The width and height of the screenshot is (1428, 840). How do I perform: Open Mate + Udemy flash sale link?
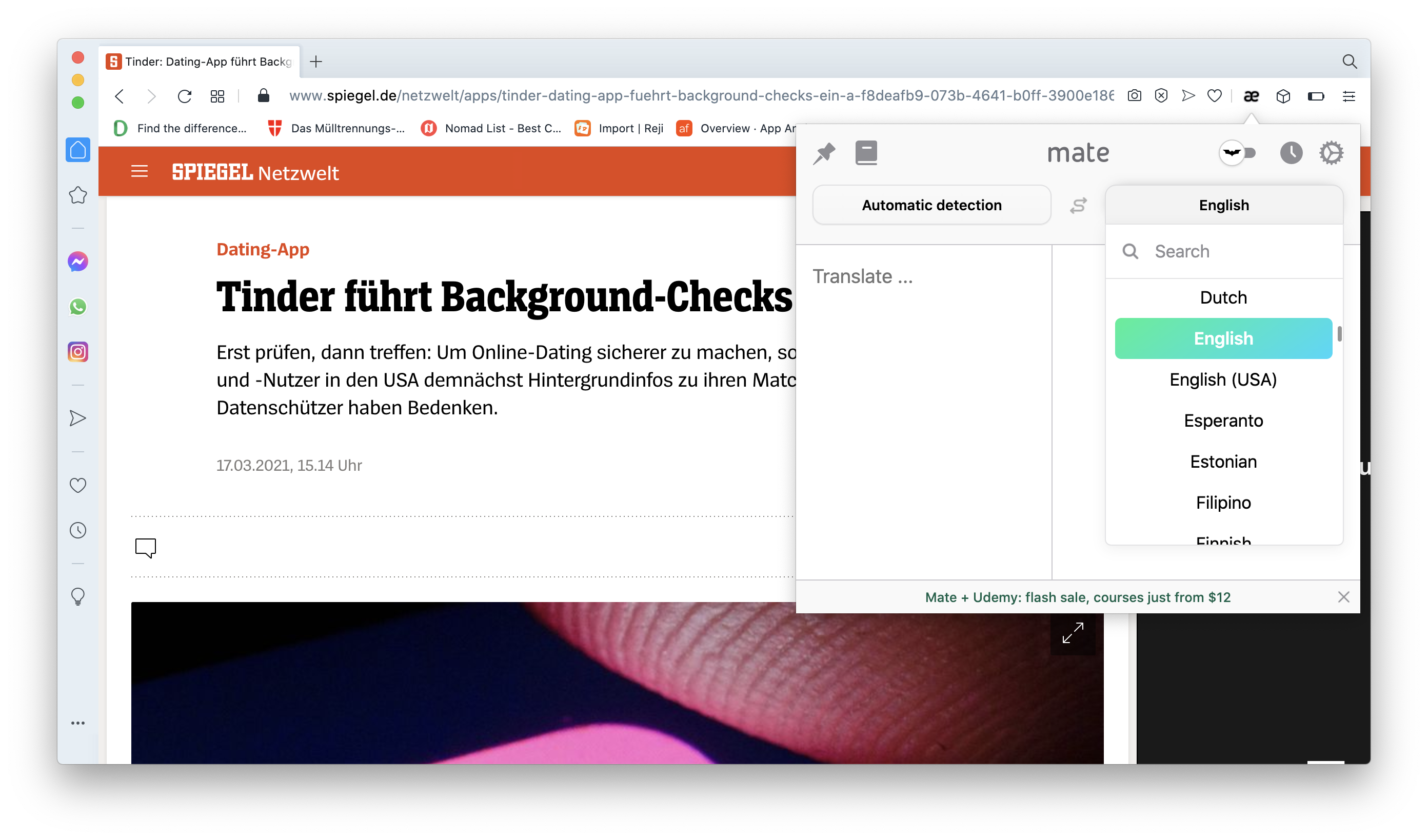pyautogui.click(x=1077, y=597)
